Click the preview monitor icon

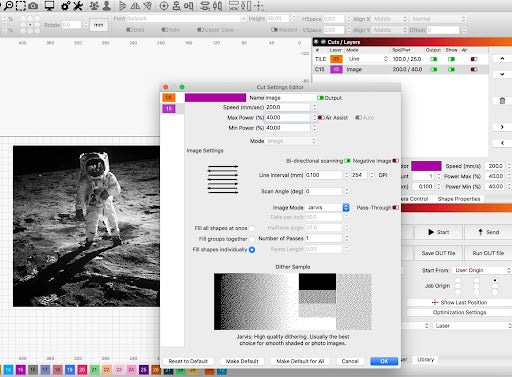click(49, 6)
